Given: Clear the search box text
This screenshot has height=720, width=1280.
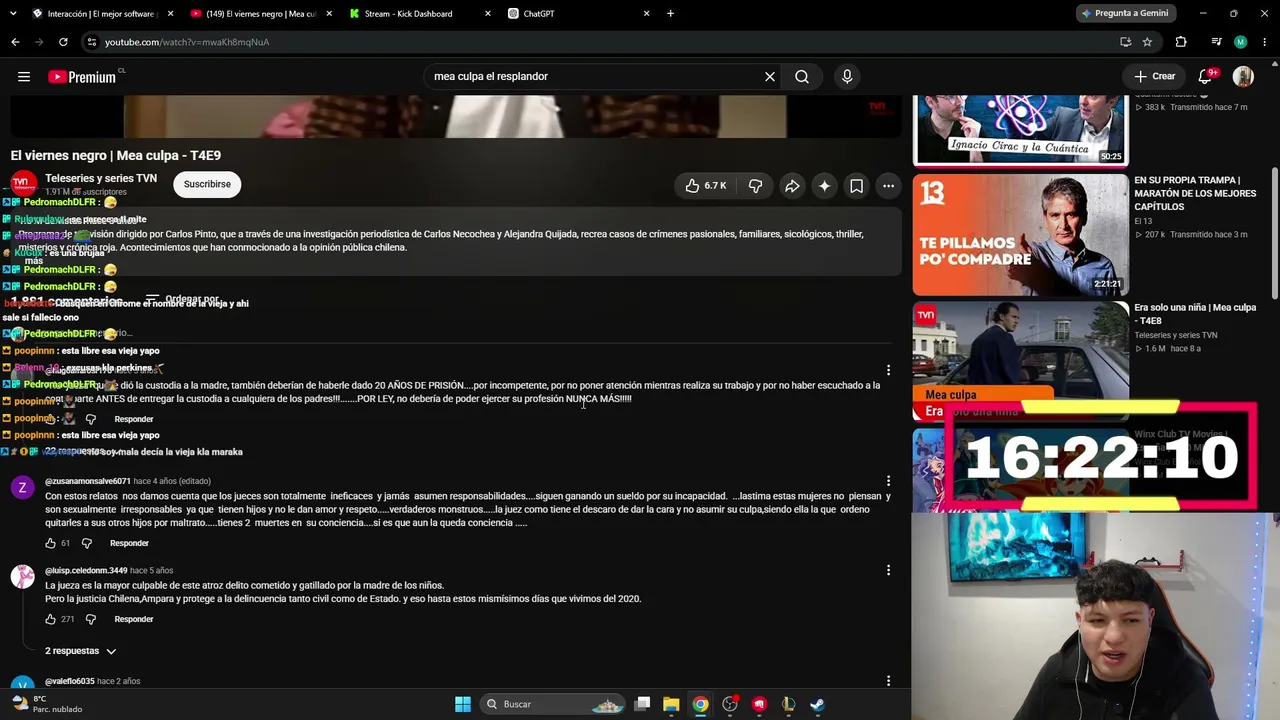Looking at the screenshot, I should (770, 76).
